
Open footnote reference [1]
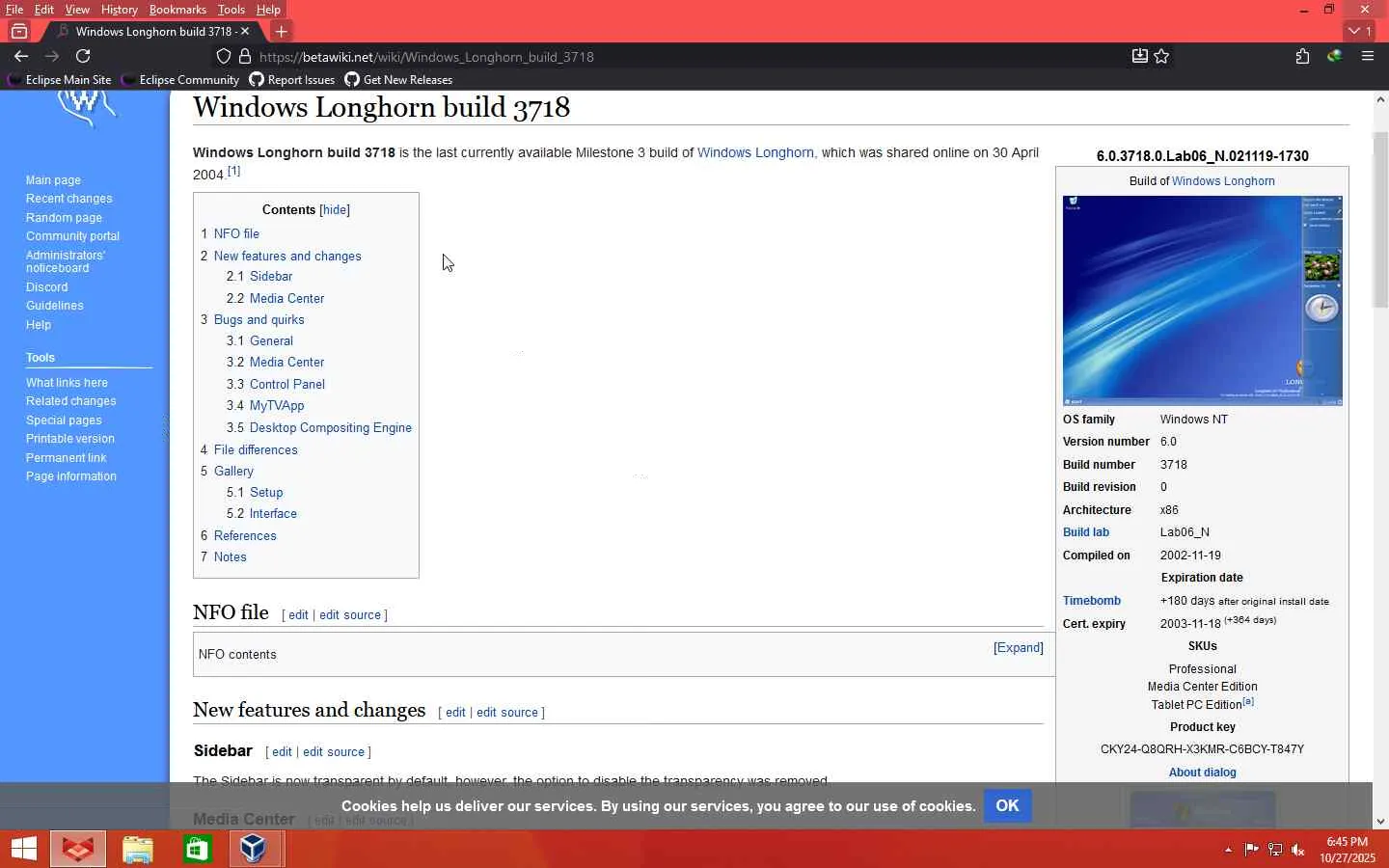click(233, 171)
